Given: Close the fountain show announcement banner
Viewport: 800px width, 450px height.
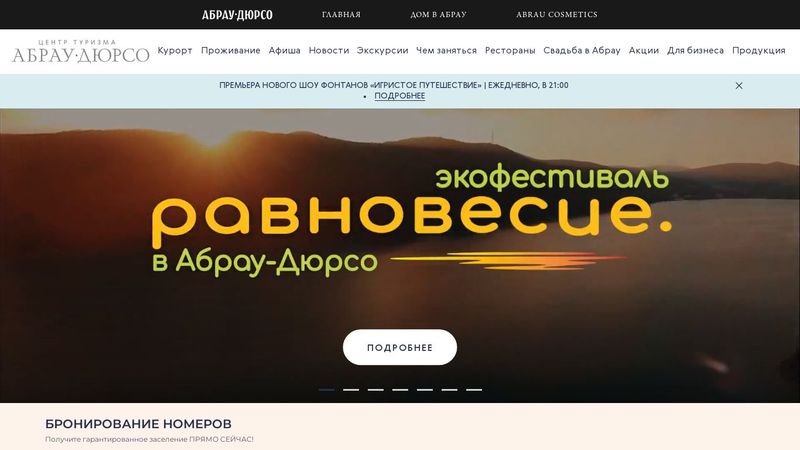Looking at the screenshot, I should pyautogui.click(x=739, y=86).
